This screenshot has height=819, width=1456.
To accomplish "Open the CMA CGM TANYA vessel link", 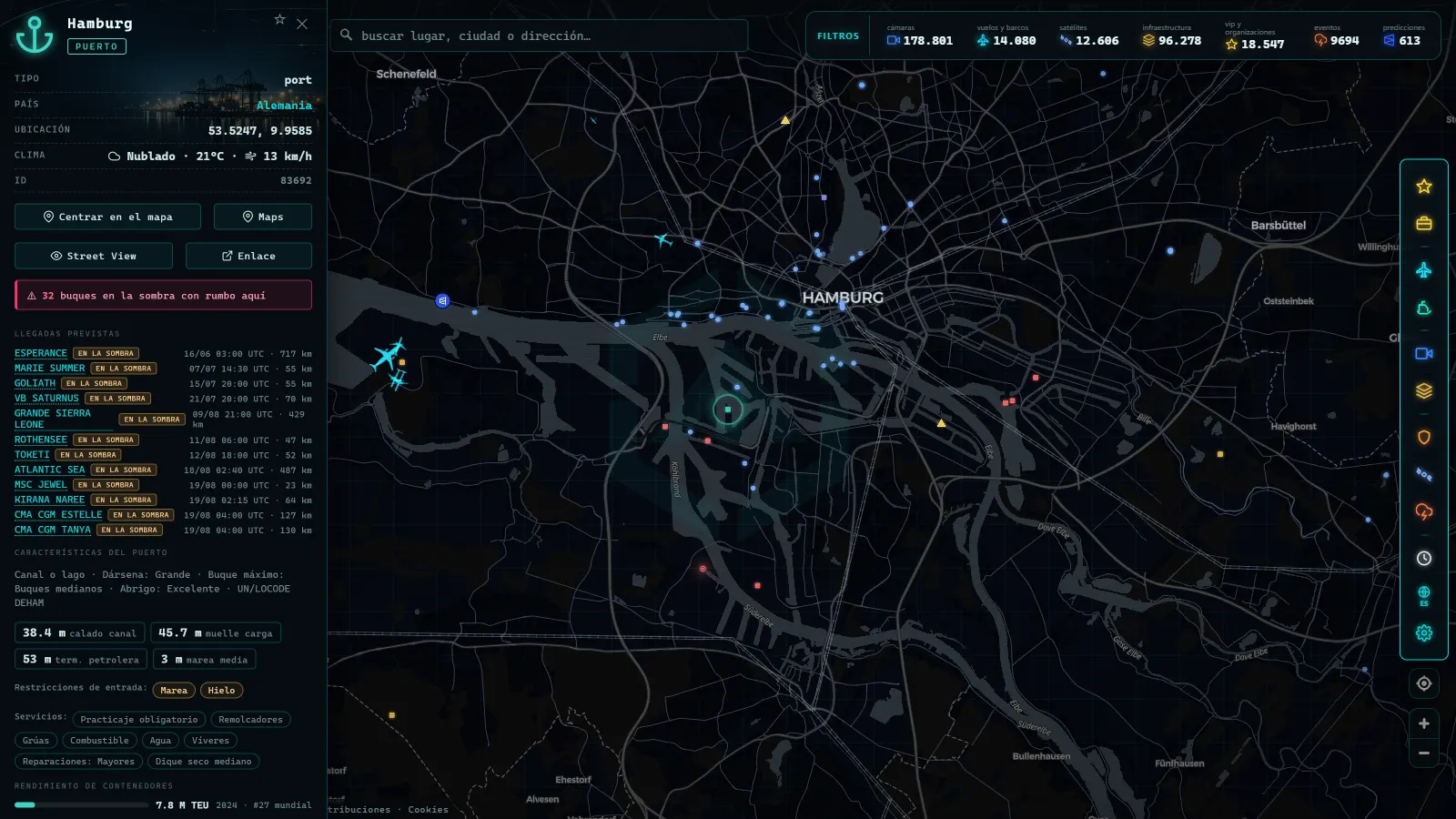I will point(53,530).
